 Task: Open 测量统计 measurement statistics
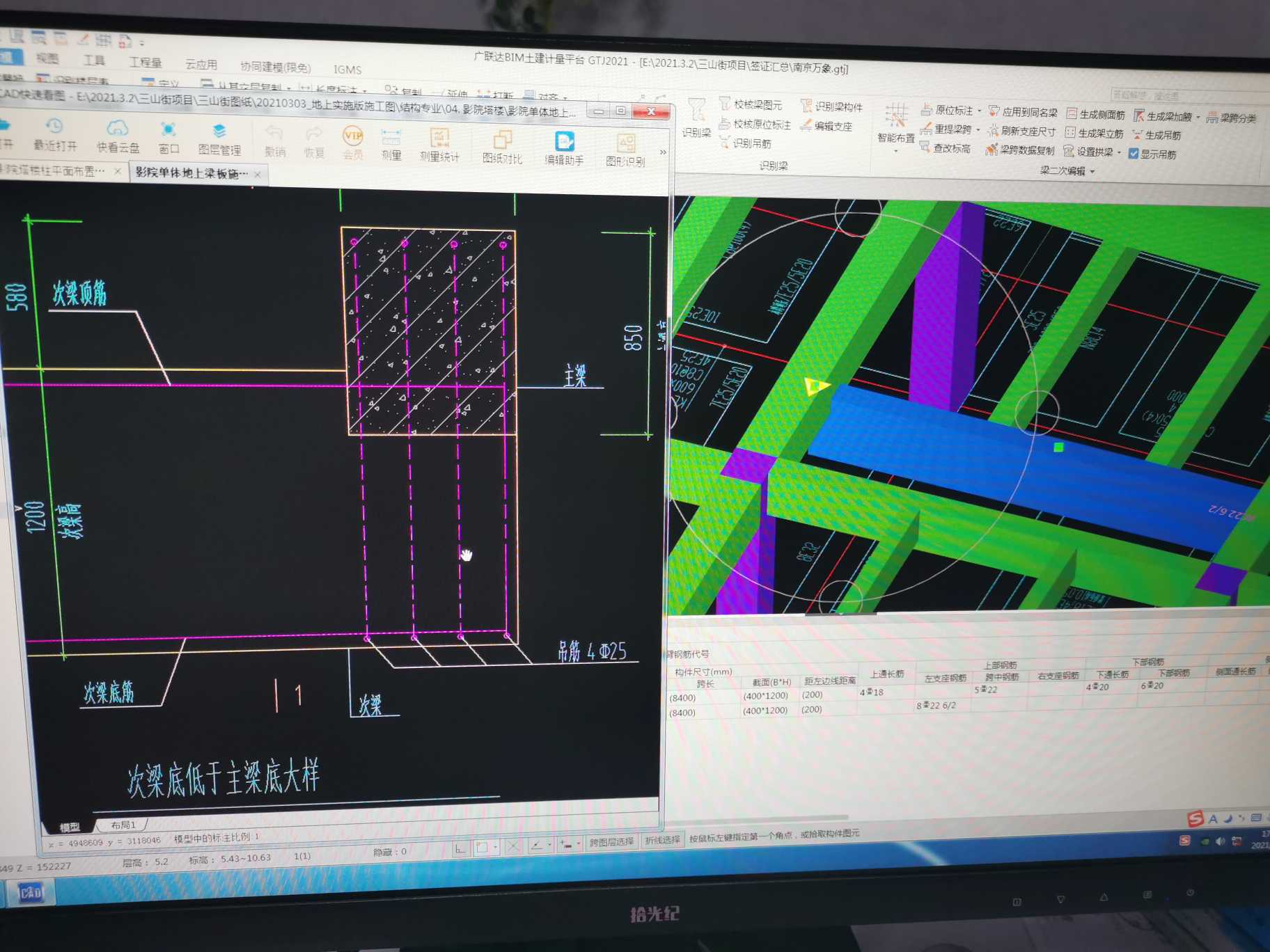pyautogui.click(x=439, y=146)
